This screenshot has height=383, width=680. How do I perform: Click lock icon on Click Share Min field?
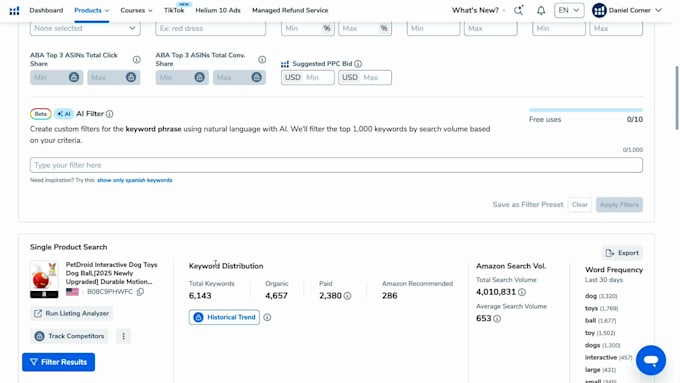click(x=74, y=77)
